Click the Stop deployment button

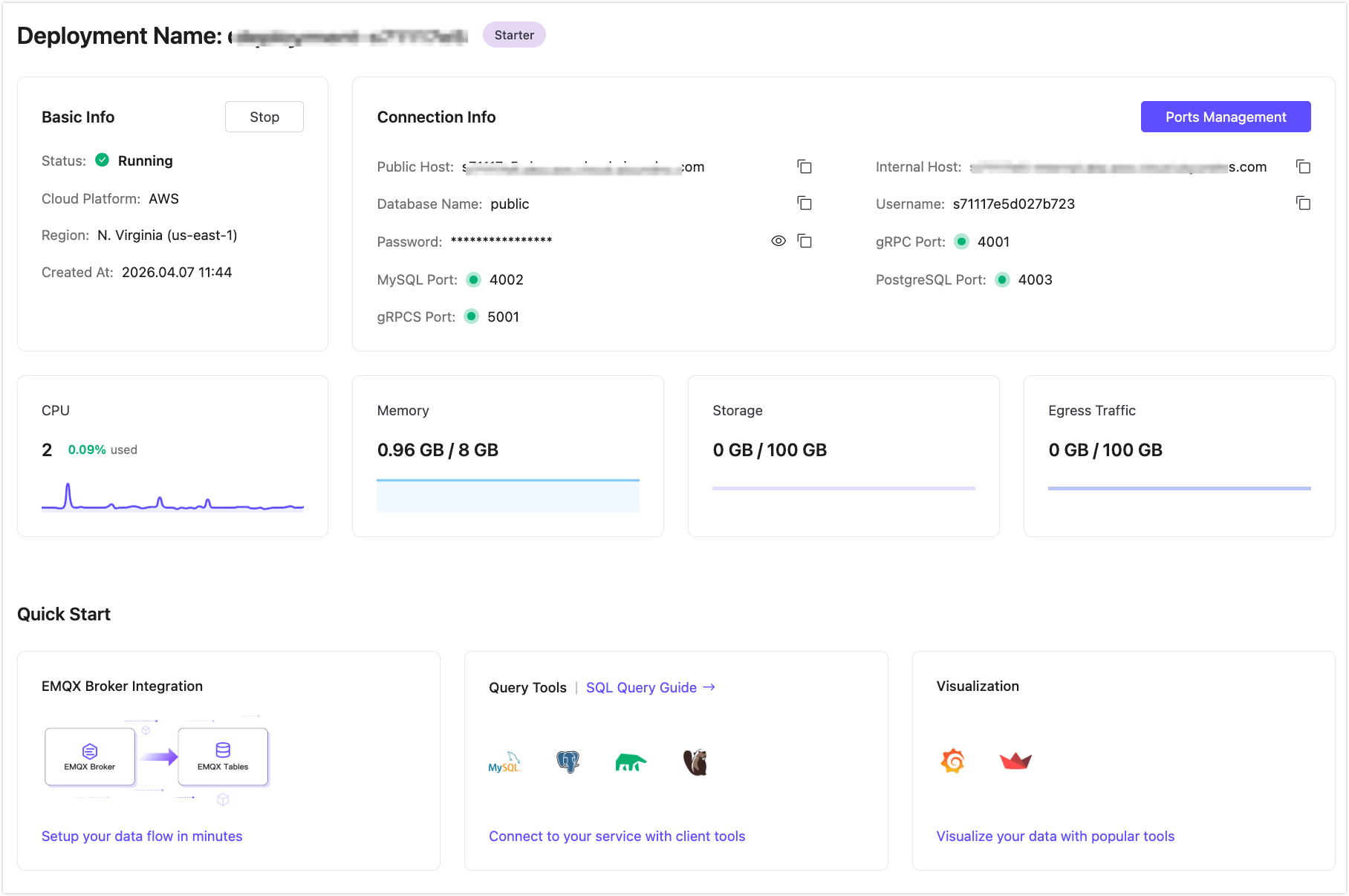click(x=264, y=117)
